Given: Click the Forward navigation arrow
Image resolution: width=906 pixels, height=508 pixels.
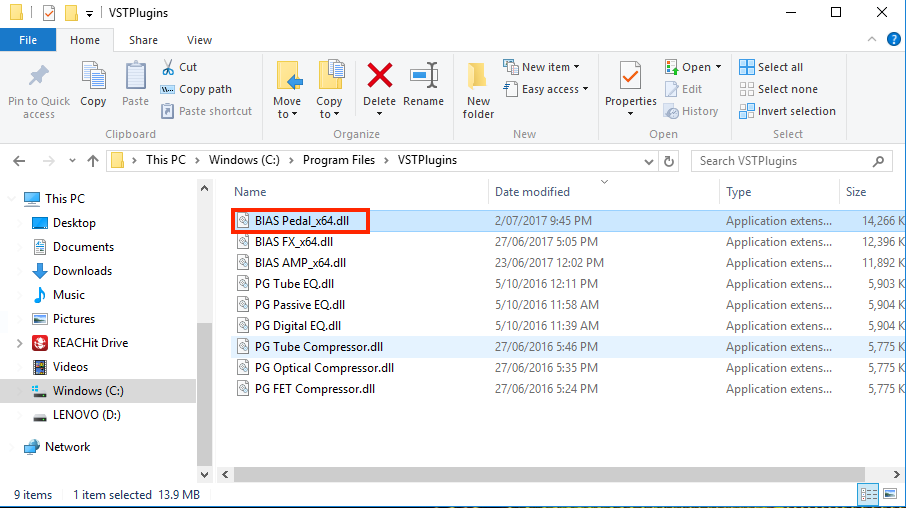Looking at the screenshot, I should (x=49, y=161).
